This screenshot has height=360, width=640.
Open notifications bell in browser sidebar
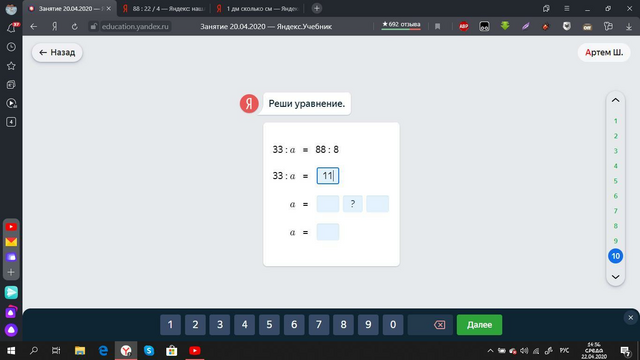(11, 28)
